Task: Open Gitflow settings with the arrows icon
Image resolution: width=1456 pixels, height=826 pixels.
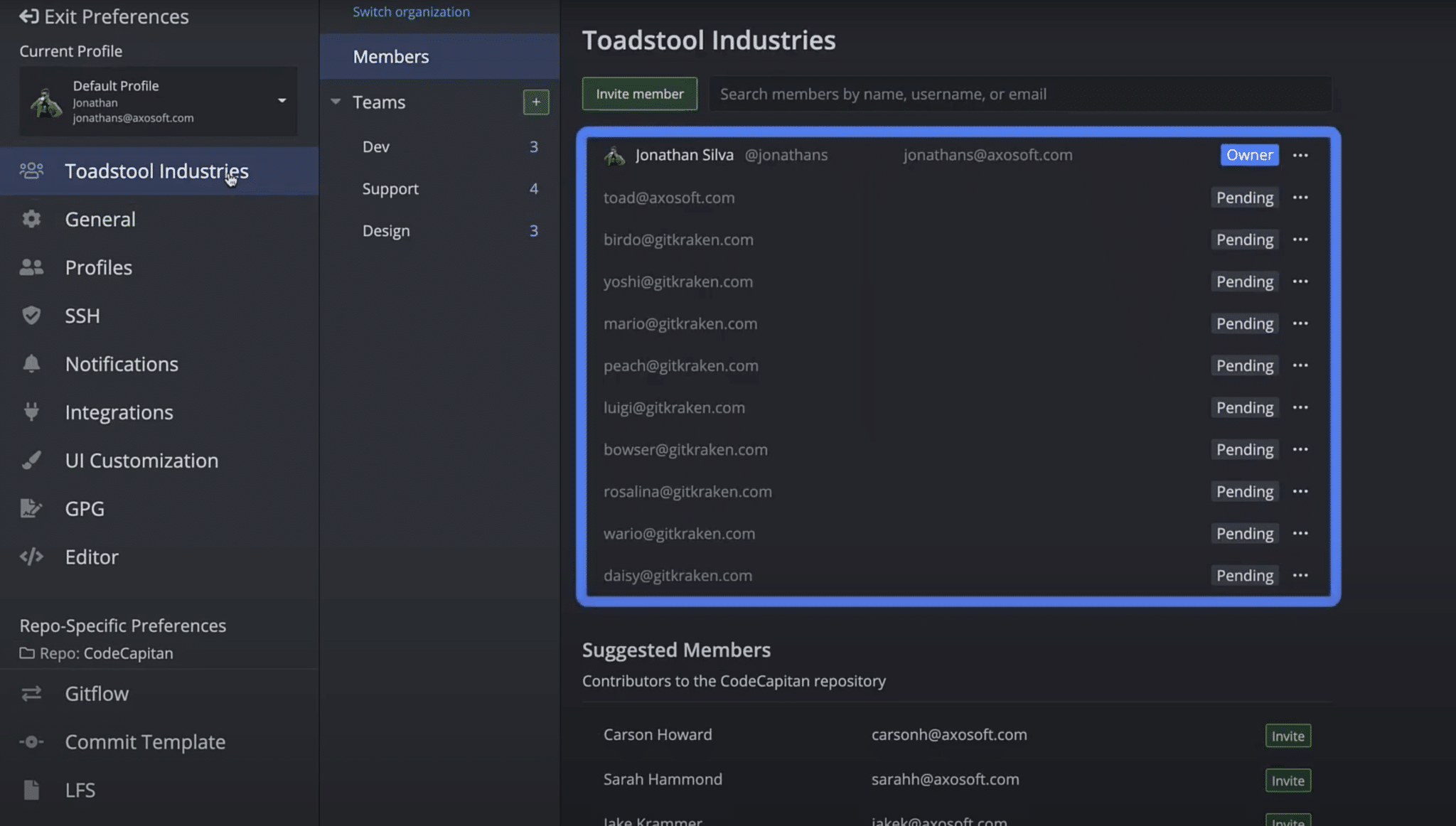Action: click(x=31, y=693)
